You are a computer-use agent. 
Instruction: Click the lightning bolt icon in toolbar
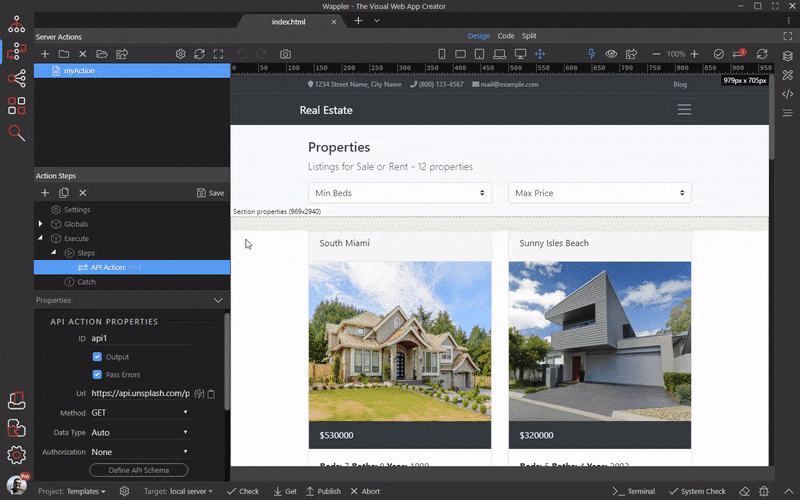click(591, 53)
